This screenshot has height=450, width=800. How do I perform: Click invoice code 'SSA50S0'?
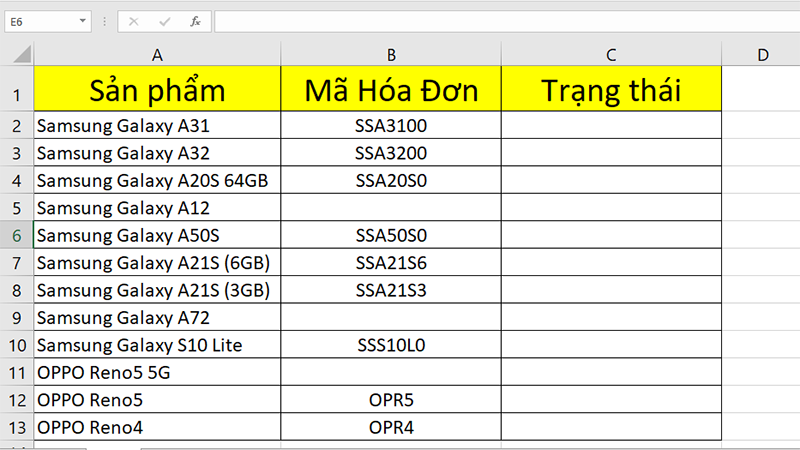tap(391, 236)
